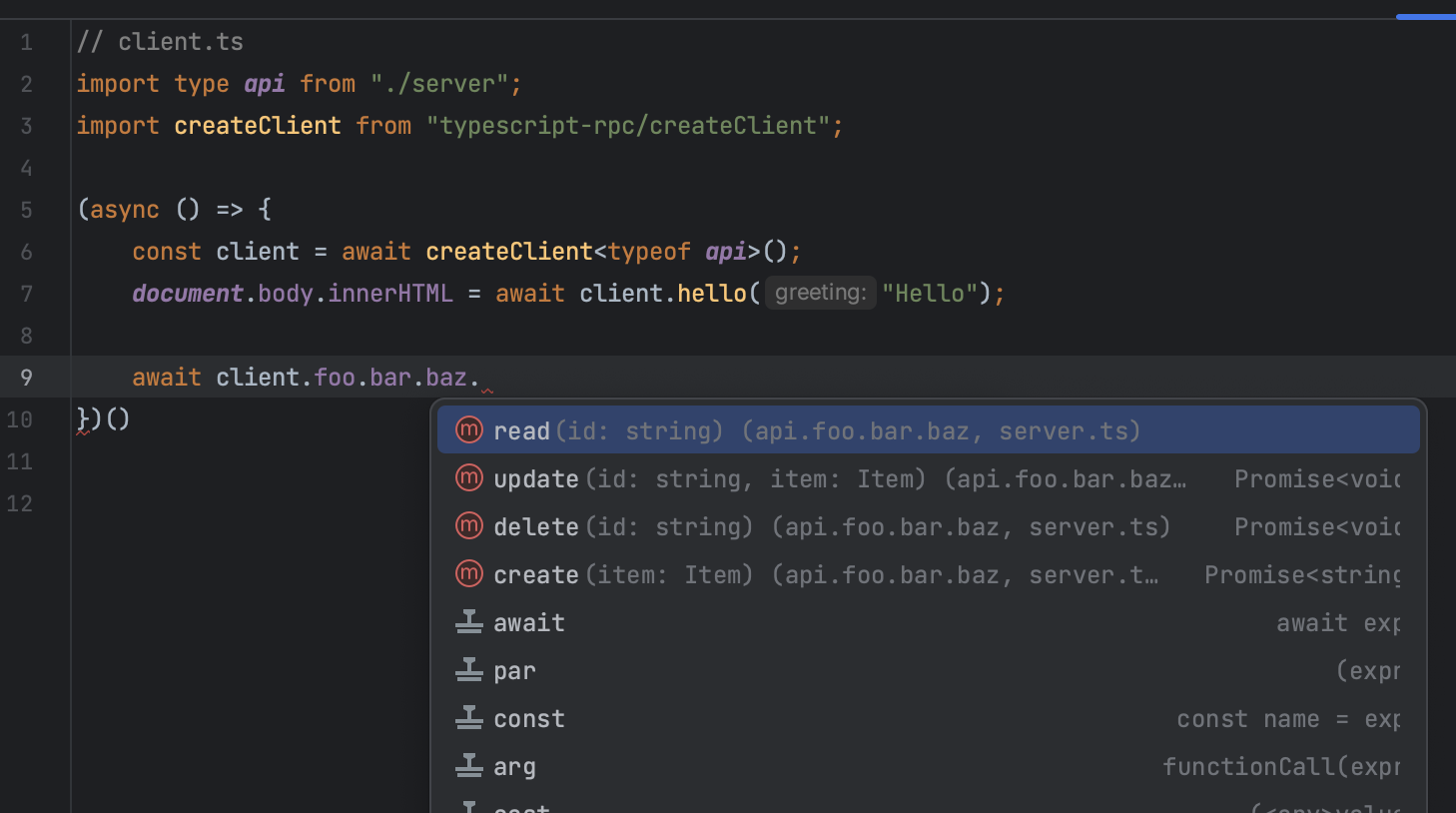Screen dimensions: 1456x813
Task: Click the method icon beside read
Action: (469, 430)
